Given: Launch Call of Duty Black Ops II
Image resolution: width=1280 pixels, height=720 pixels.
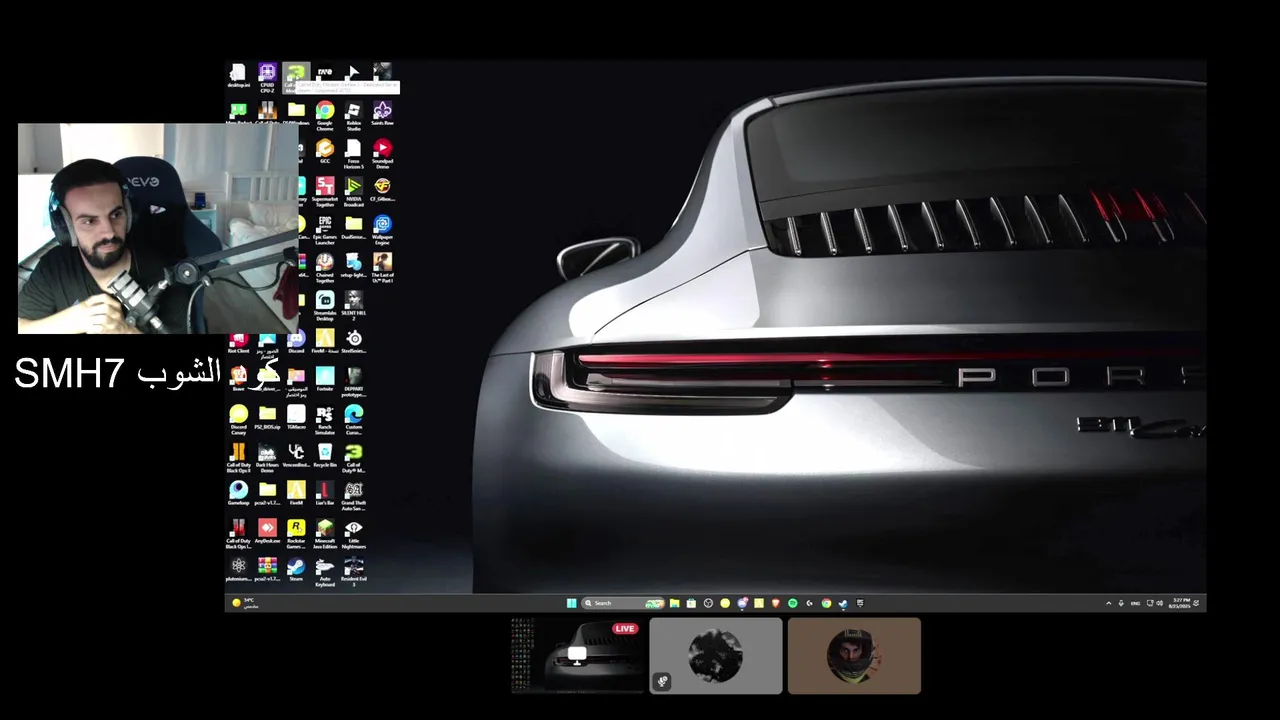Looking at the screenshot, I should tap(238, 458).
